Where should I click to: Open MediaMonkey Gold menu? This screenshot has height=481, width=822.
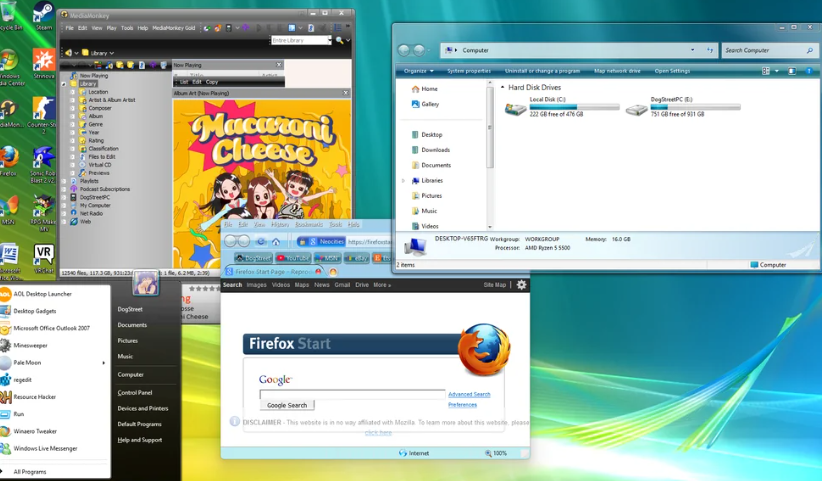point(174,28)
